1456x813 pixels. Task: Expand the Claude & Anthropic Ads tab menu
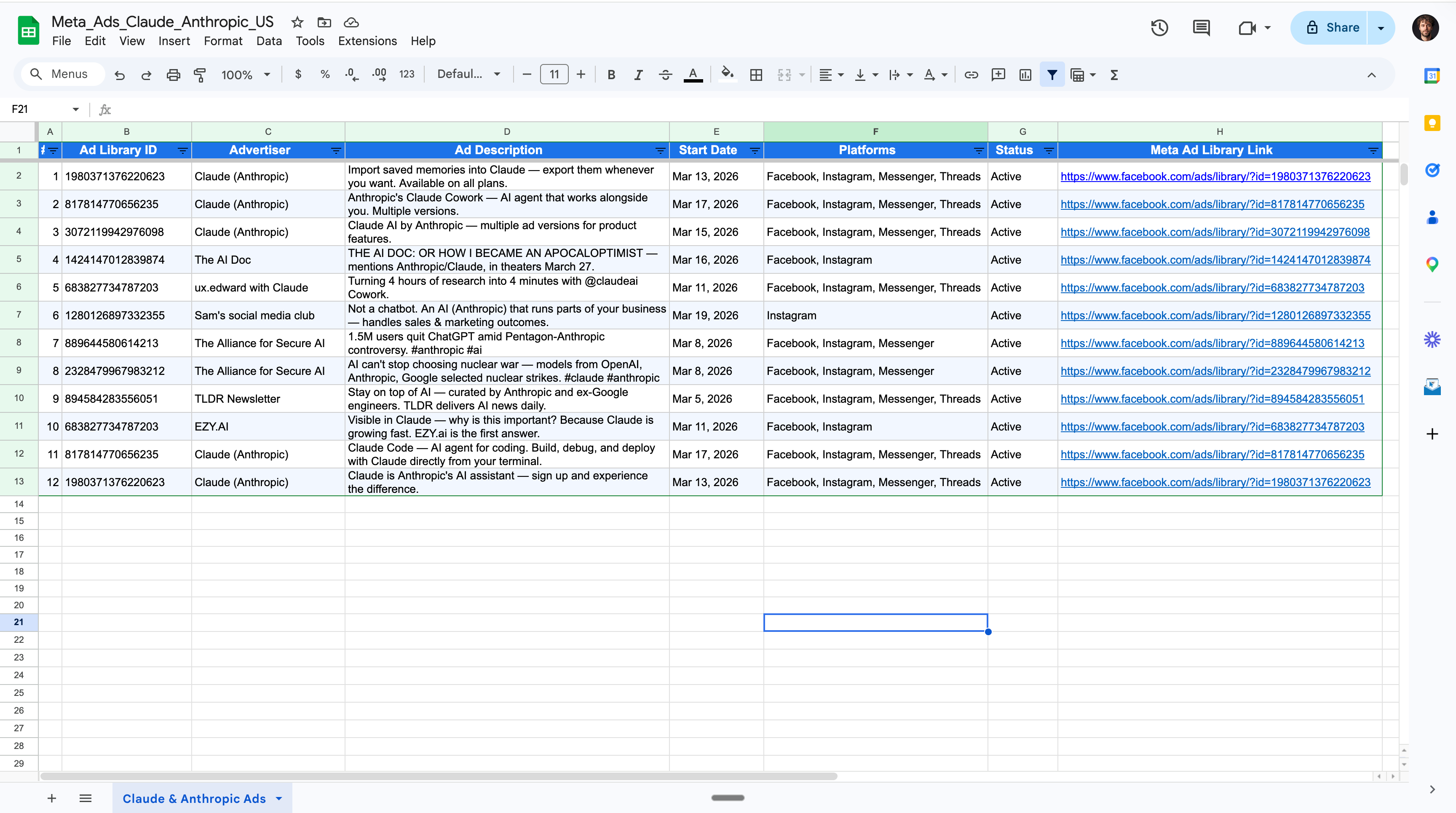point(279,798)
